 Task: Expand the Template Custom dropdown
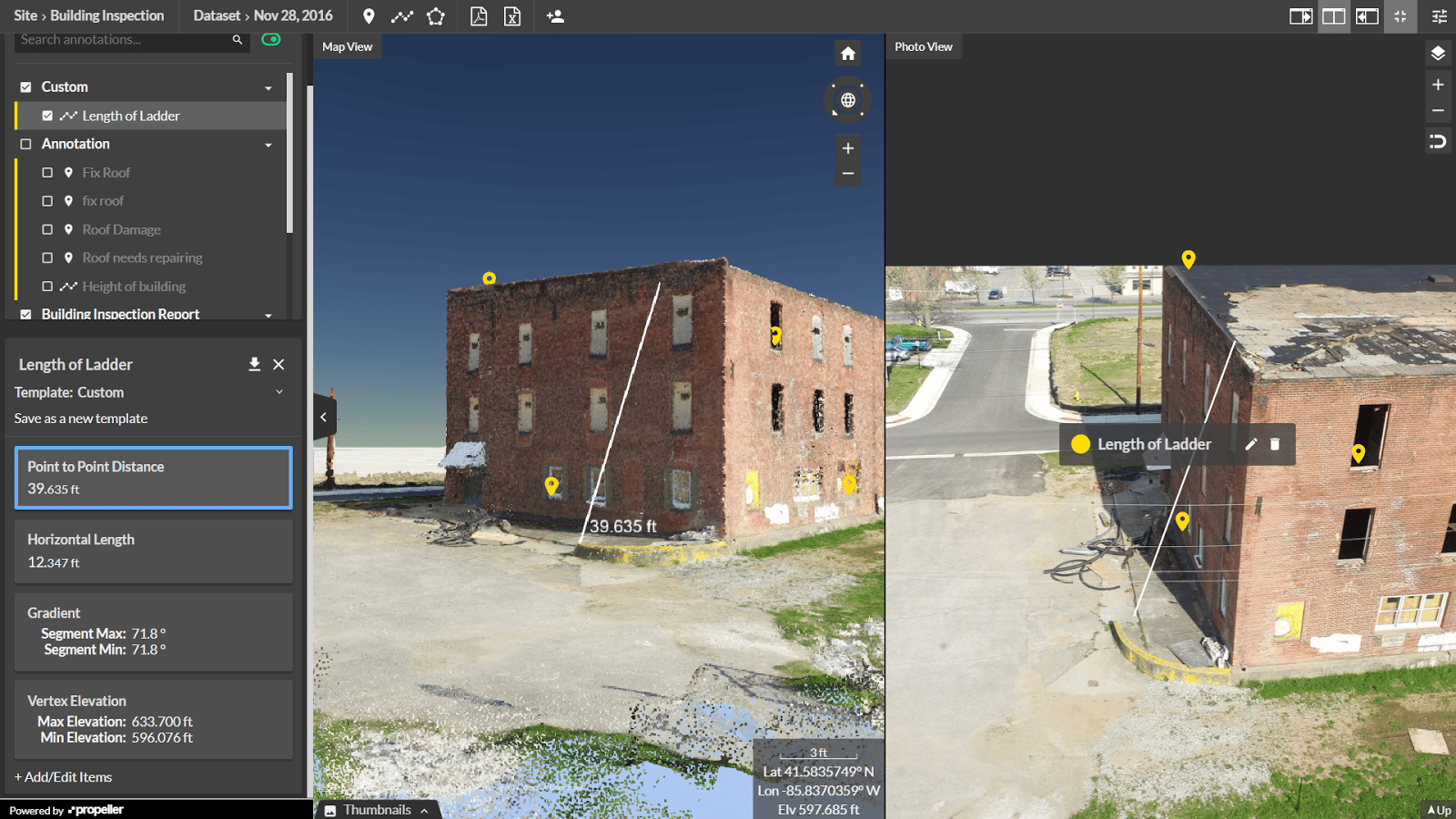click(279, 392)
